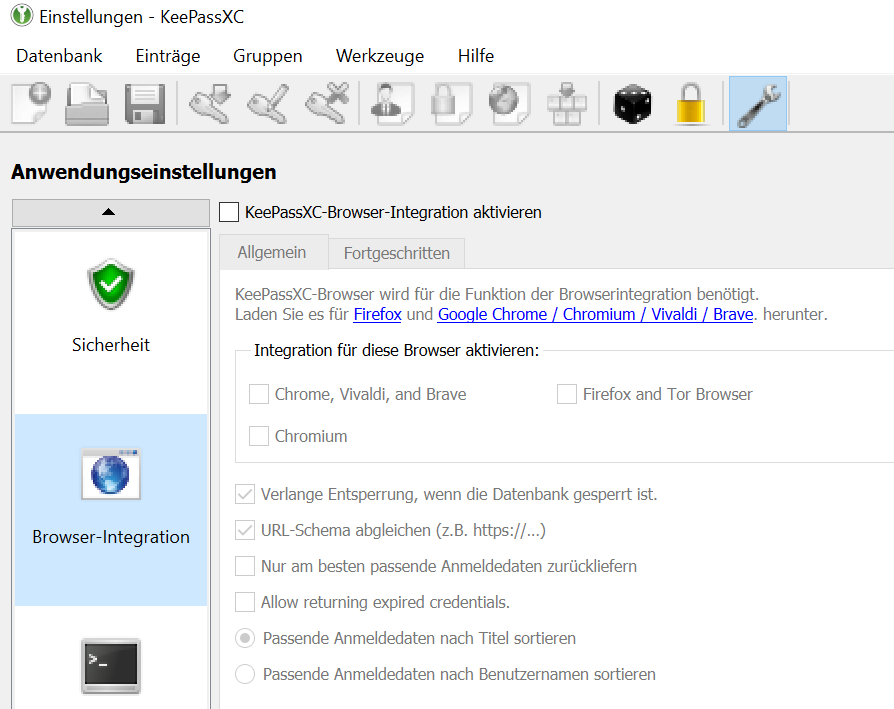Open the Werkzeuge menu
The height and width of the screenshot is (709, 894).
click(x=380, y=56)
